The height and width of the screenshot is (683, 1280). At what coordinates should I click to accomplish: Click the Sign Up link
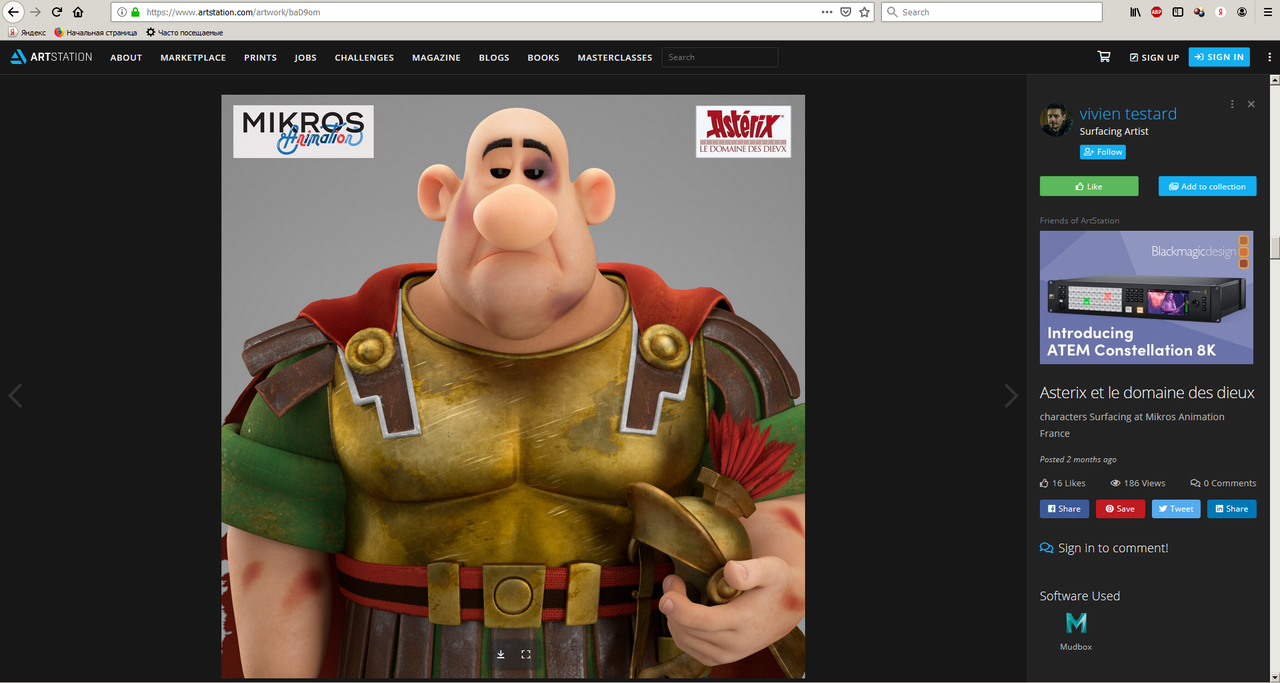(x=1154, y=57)
